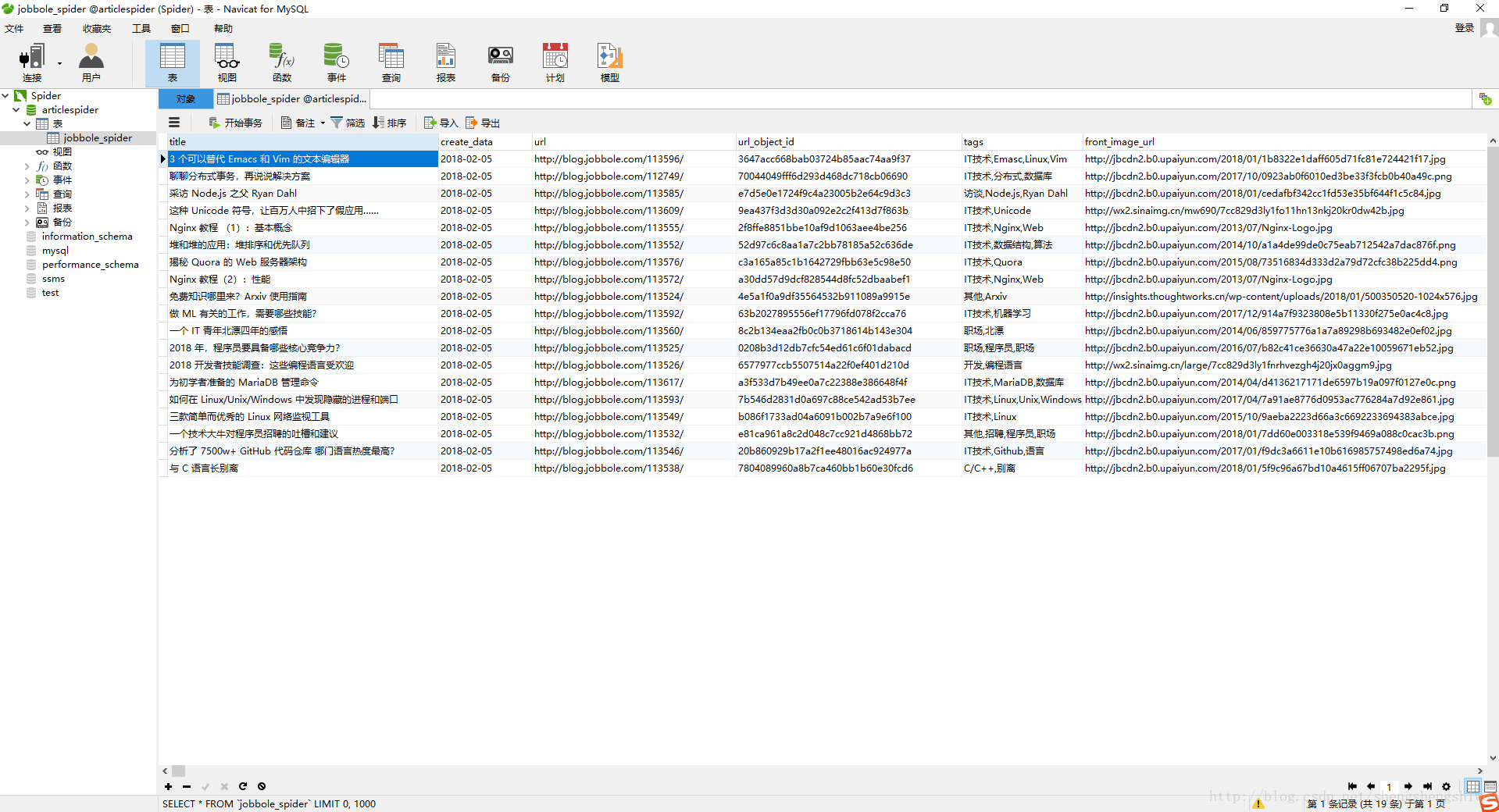
Task: Click the vertical scrollbar of the grid
Action: click(1493, 301)
